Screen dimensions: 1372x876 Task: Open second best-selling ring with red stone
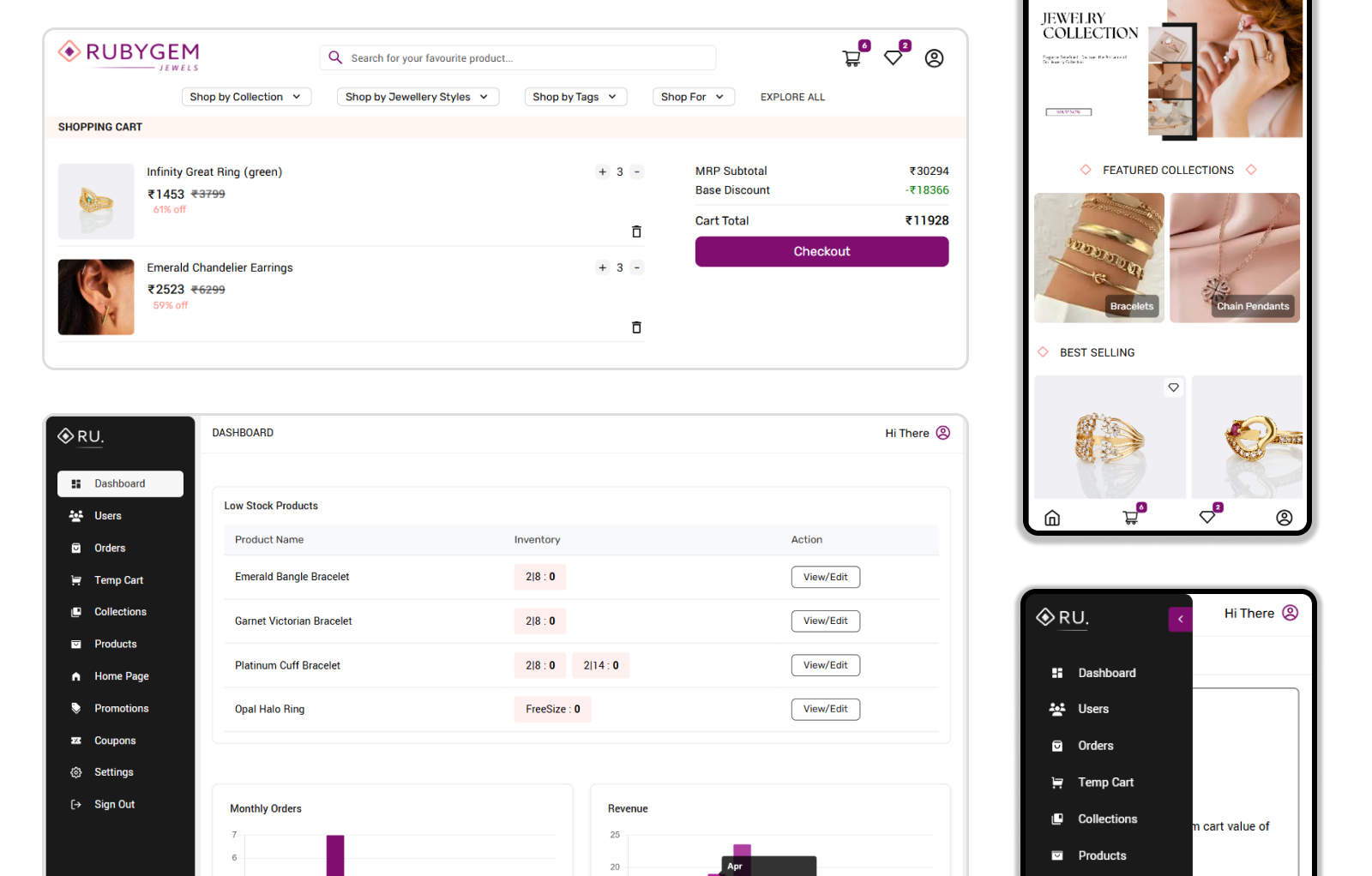tap(1248, 436)
